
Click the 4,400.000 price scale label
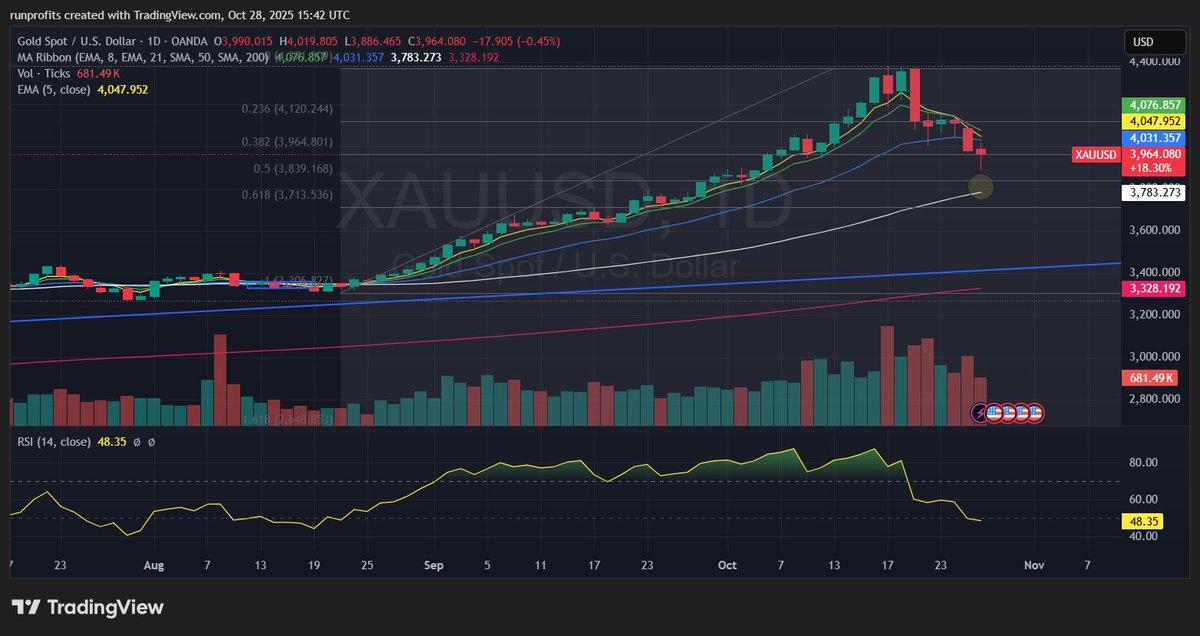tap(1155, 61)
